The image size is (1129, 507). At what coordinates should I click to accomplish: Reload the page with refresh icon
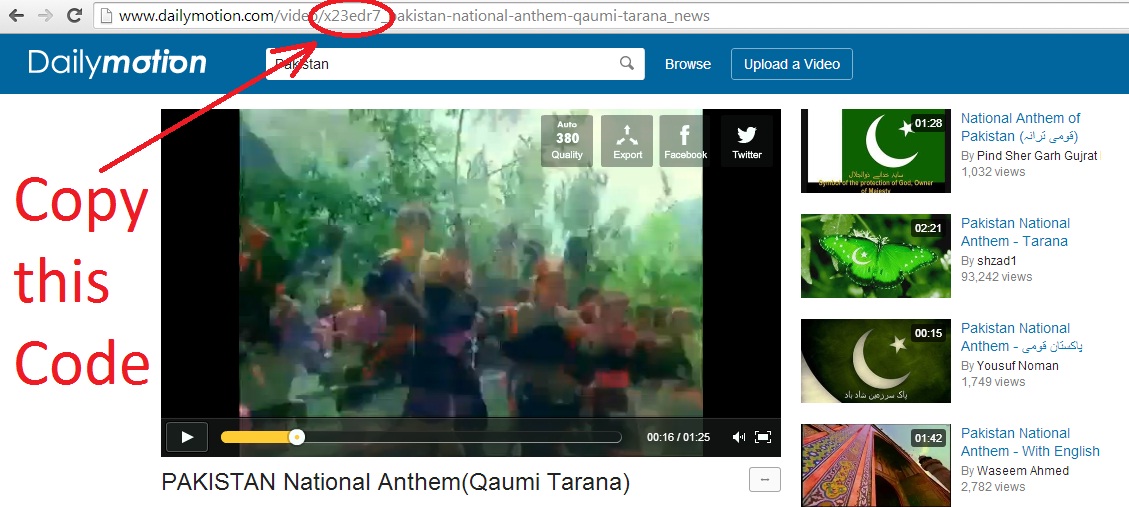pyautogui.click(x=74, y=15)
